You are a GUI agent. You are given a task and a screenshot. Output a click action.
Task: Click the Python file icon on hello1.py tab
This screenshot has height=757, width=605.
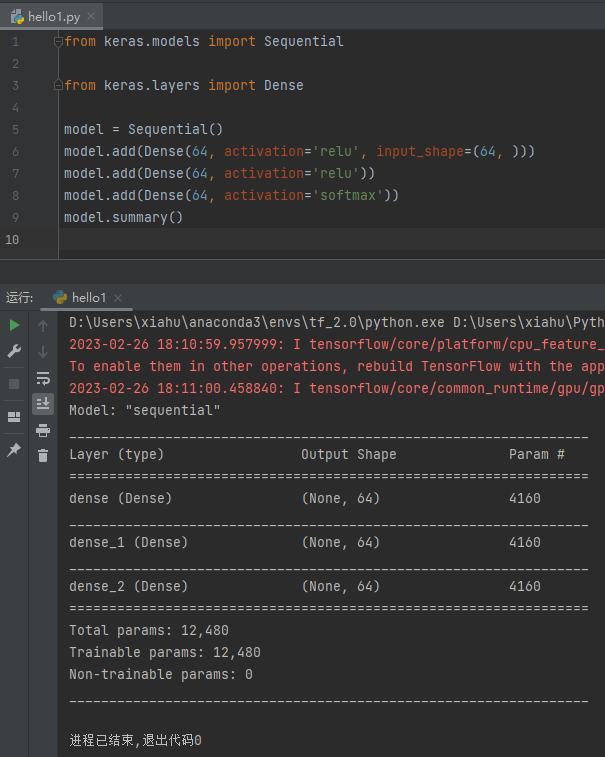18,17
